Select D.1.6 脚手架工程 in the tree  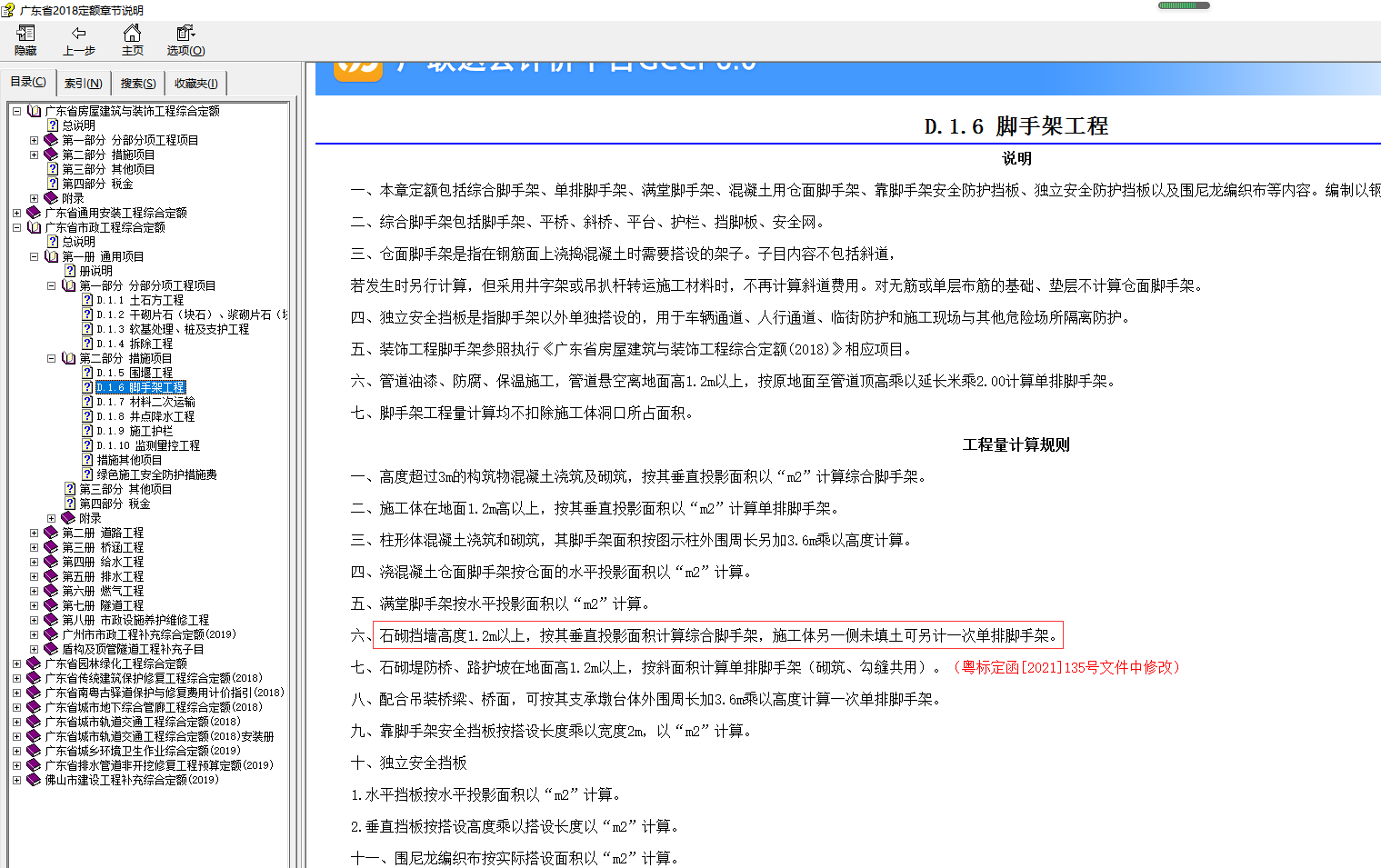140,387
